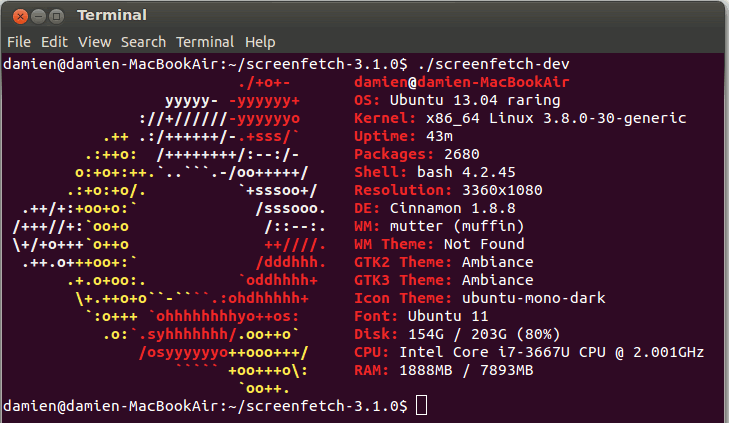The height and width of the screenshot is (423, 729).
Task: Click the WM Theme value 'Not Found'
Action: 484,245
